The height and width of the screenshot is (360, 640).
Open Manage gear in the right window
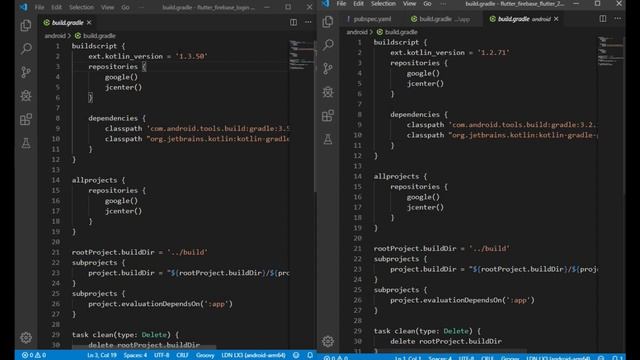pyautogui.click(x=328, y=341)
